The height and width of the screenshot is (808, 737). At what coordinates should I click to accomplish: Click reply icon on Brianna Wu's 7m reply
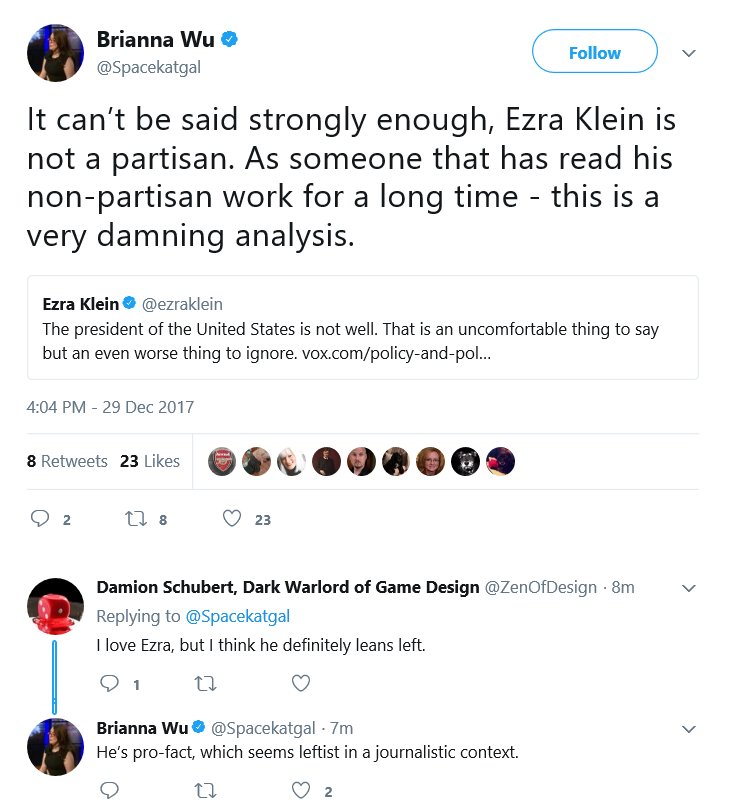coord(109,790)
